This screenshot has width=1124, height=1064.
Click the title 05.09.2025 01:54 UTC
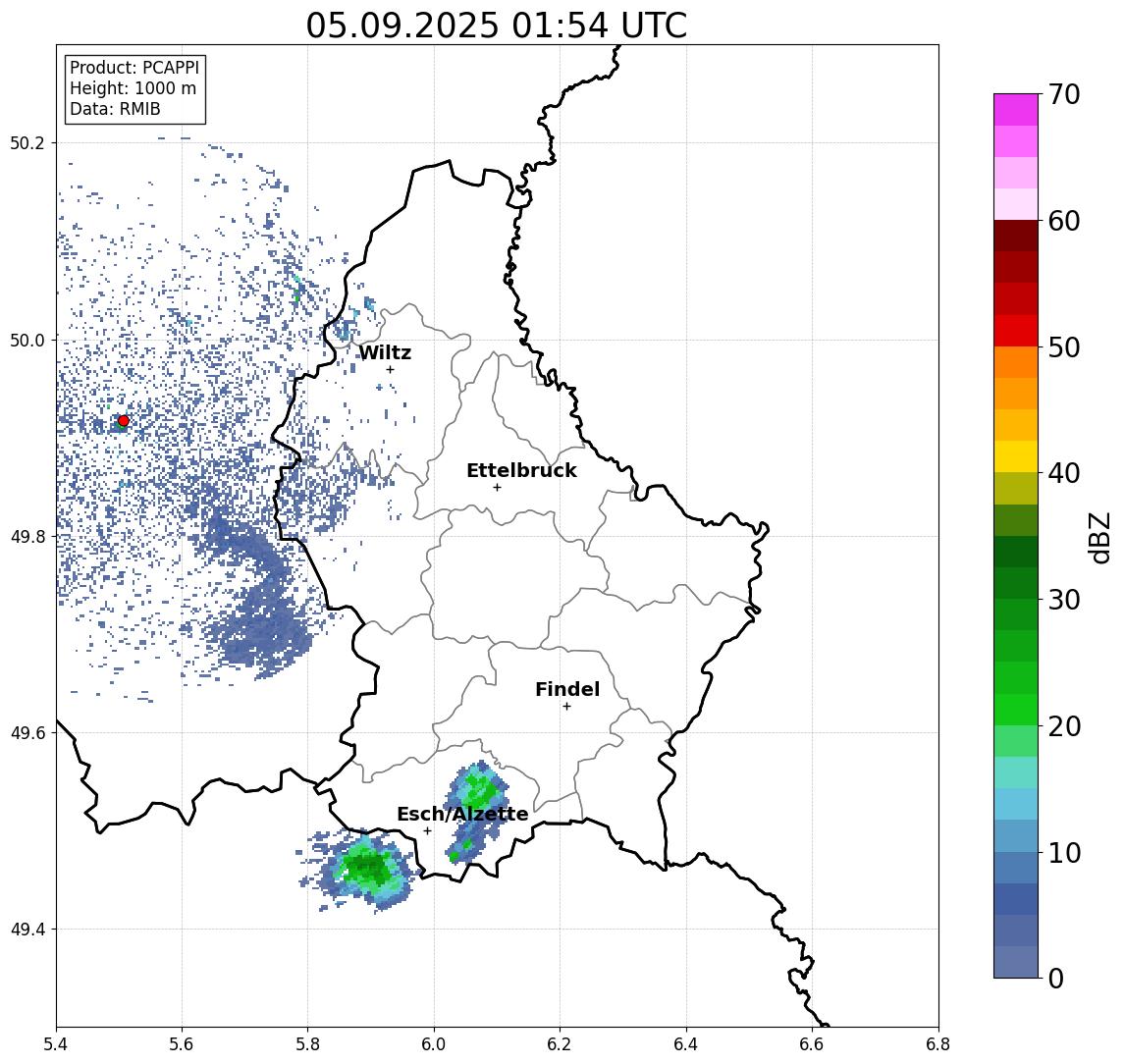point(496,26)
